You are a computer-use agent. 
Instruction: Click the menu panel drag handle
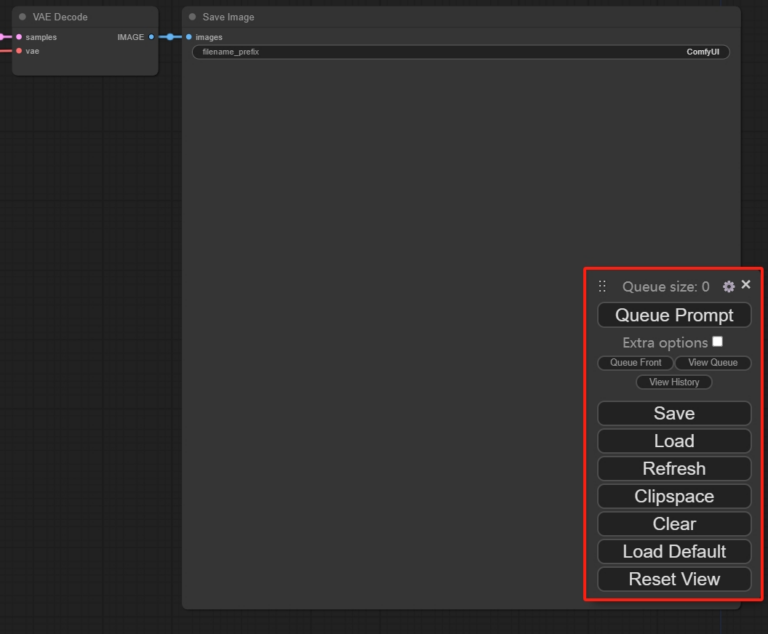[x=602, y=286]
